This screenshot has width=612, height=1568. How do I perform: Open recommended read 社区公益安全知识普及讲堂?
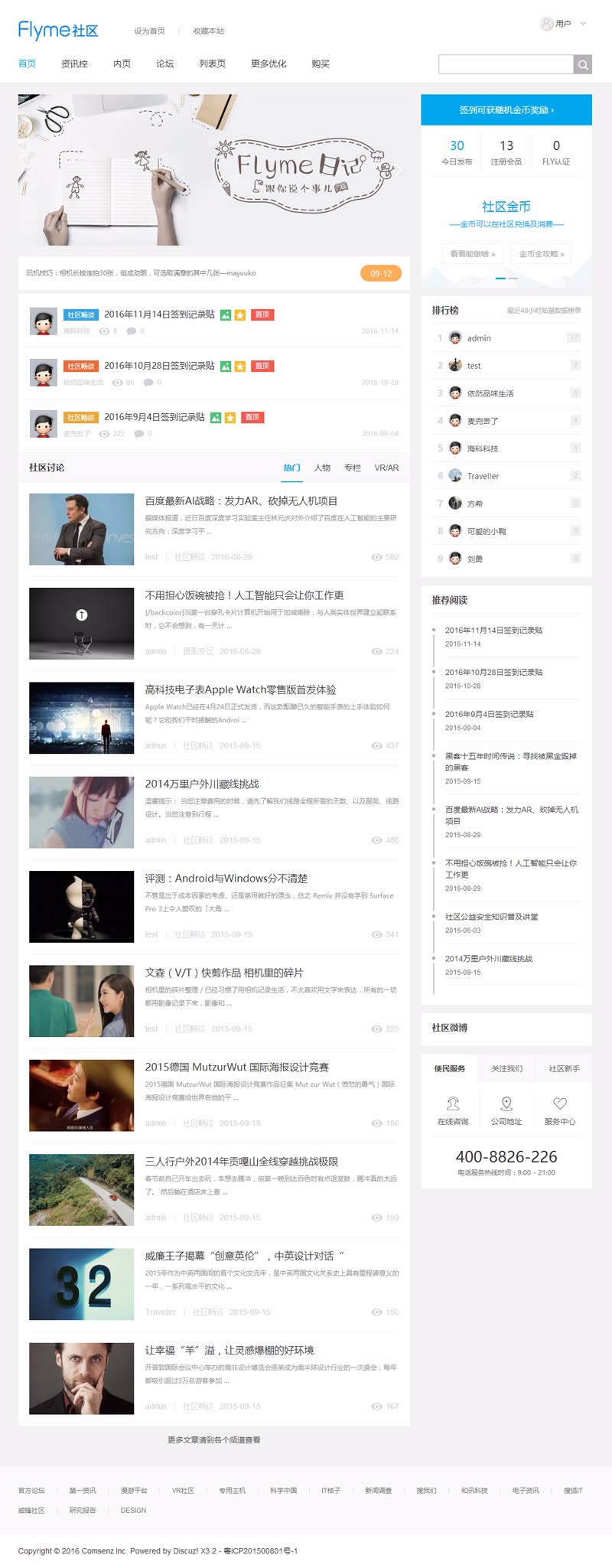(491, 917)
